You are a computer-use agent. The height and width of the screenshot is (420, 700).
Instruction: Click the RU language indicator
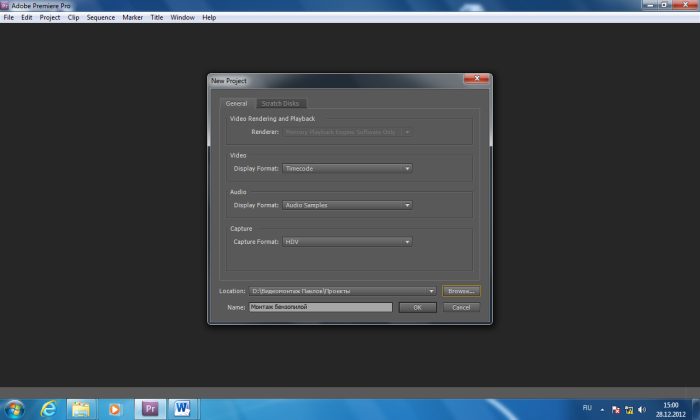coord(587,408)
